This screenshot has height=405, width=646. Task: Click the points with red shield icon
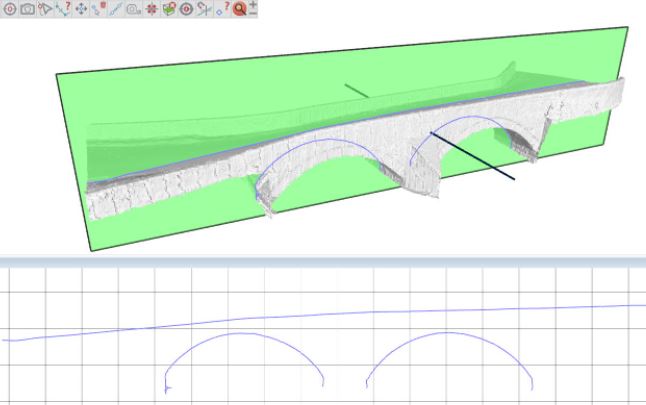tap(98, 9)
